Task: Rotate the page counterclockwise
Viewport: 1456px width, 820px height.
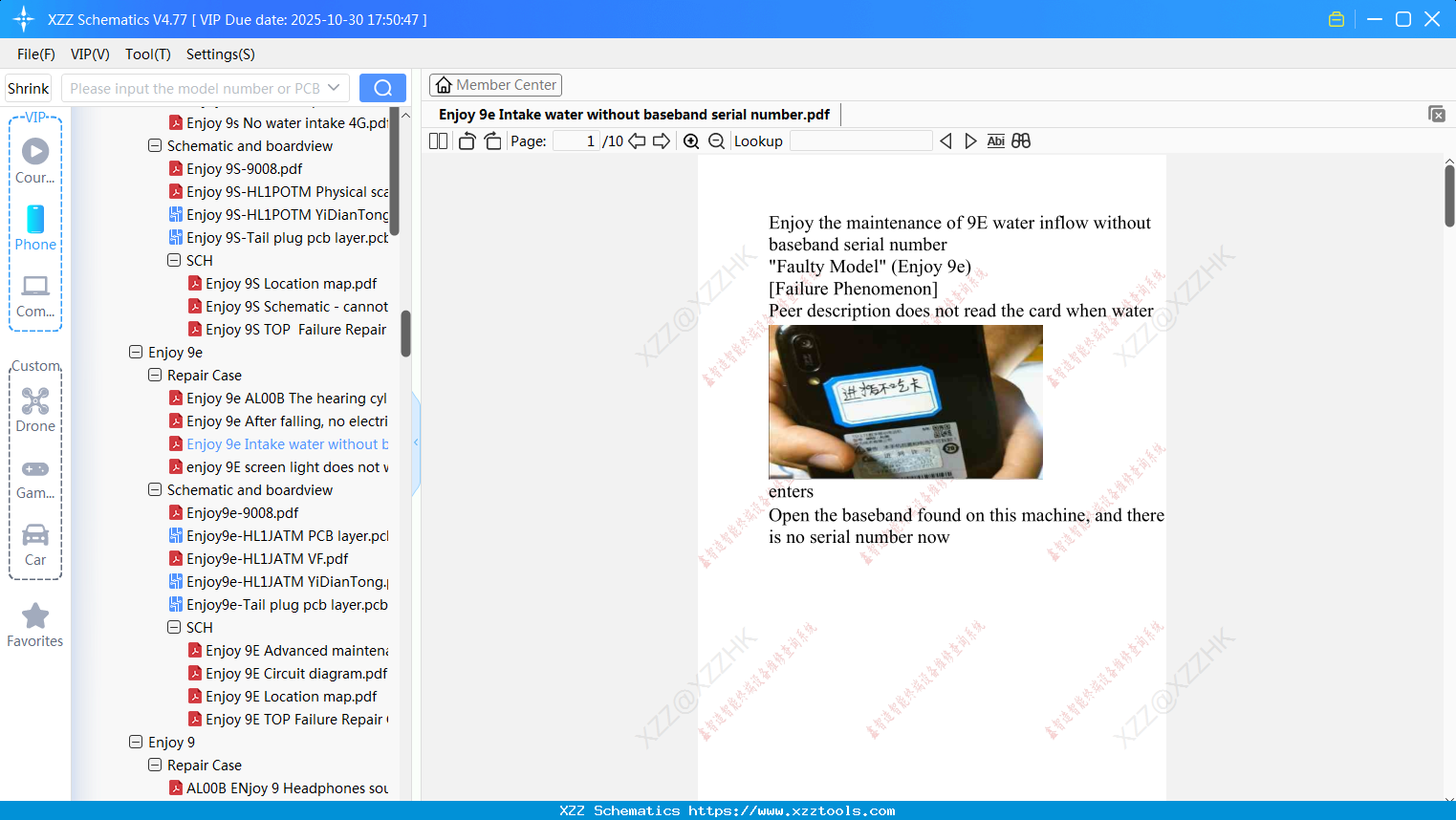Action: (x=467, y=140)
